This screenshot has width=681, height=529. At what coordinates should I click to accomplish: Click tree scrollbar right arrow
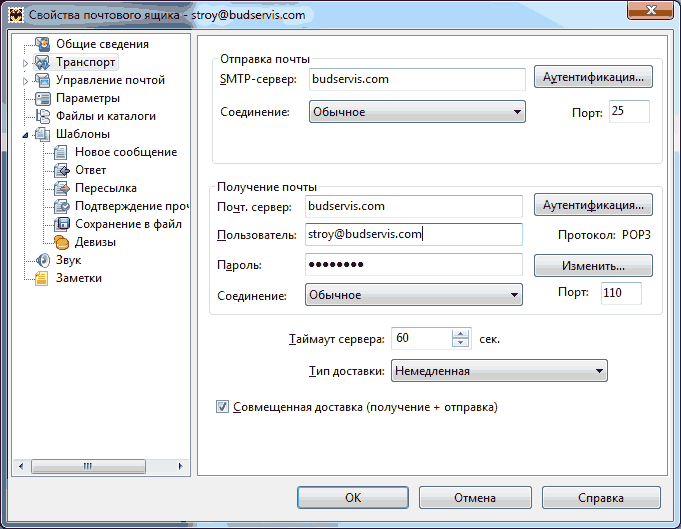pyautogui.click(x=181, y=466)
